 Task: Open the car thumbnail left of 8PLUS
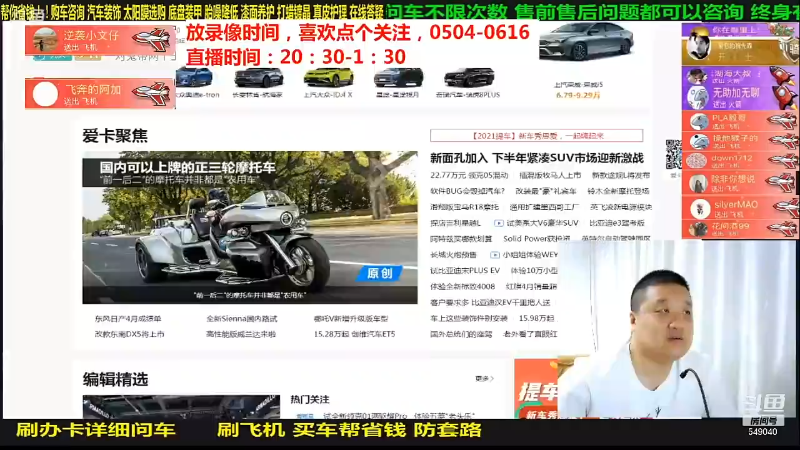pyautogui.click(x=398, y=78)
